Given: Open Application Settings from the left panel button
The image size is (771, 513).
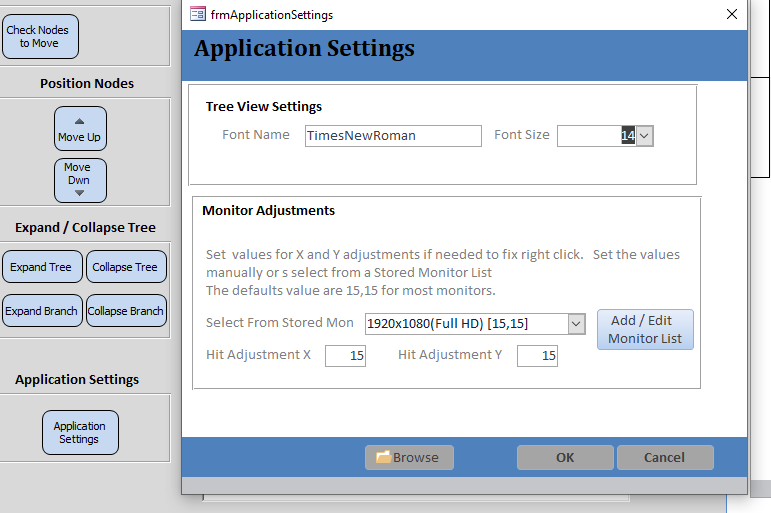Looking at the screenshot, I should 80,432.
